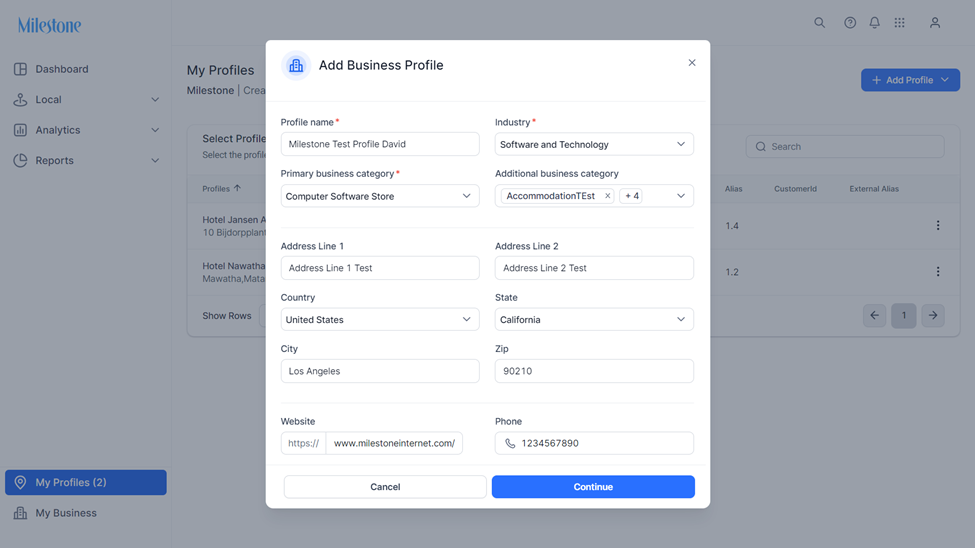Expand the Analytics sidebar menu
Viewport: 975px width, 548px height.
pyautogui.click(x=86, y=130)
